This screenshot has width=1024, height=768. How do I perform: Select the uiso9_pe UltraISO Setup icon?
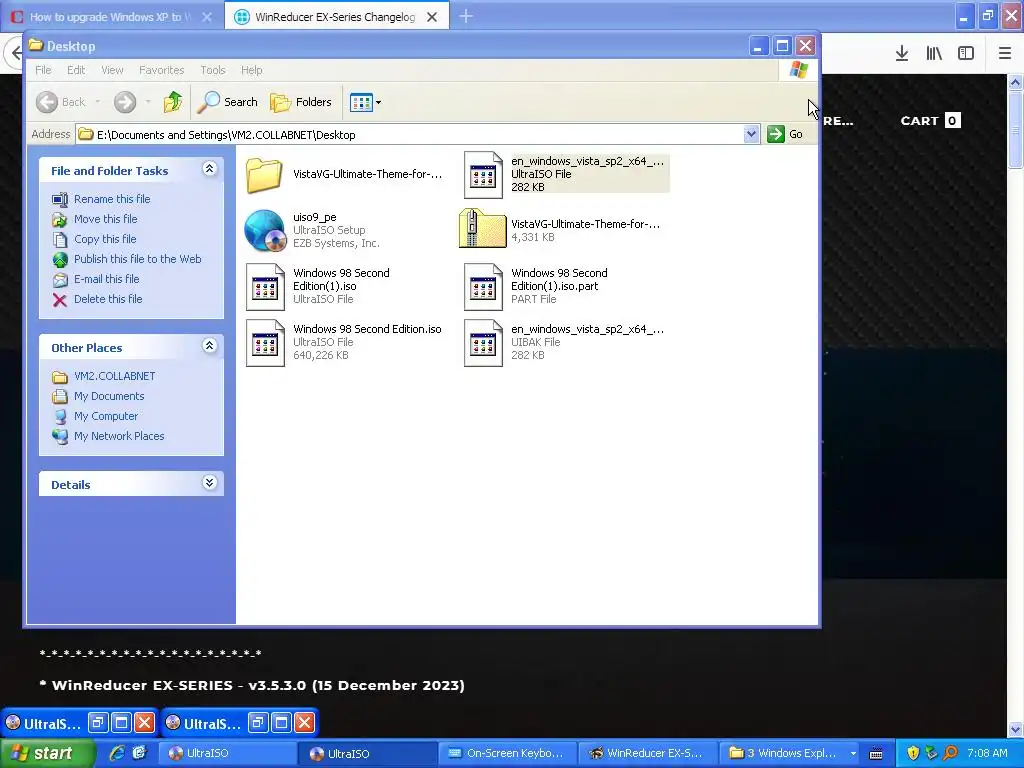click(264, 231)
